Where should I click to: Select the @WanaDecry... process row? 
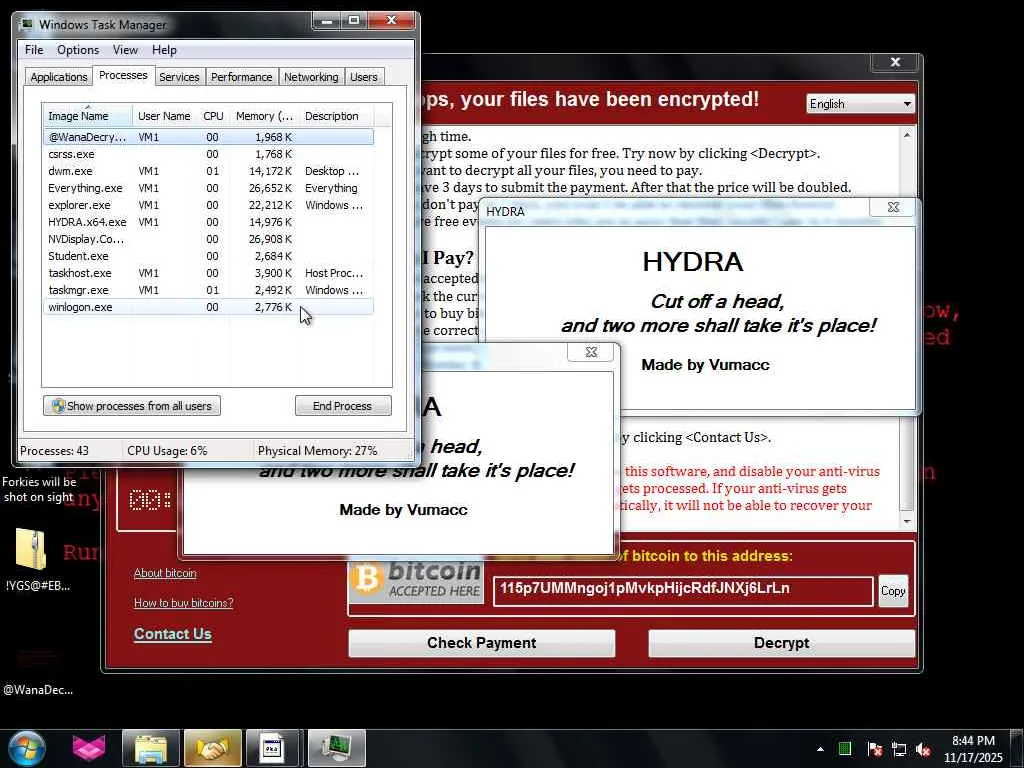[208, 137]
